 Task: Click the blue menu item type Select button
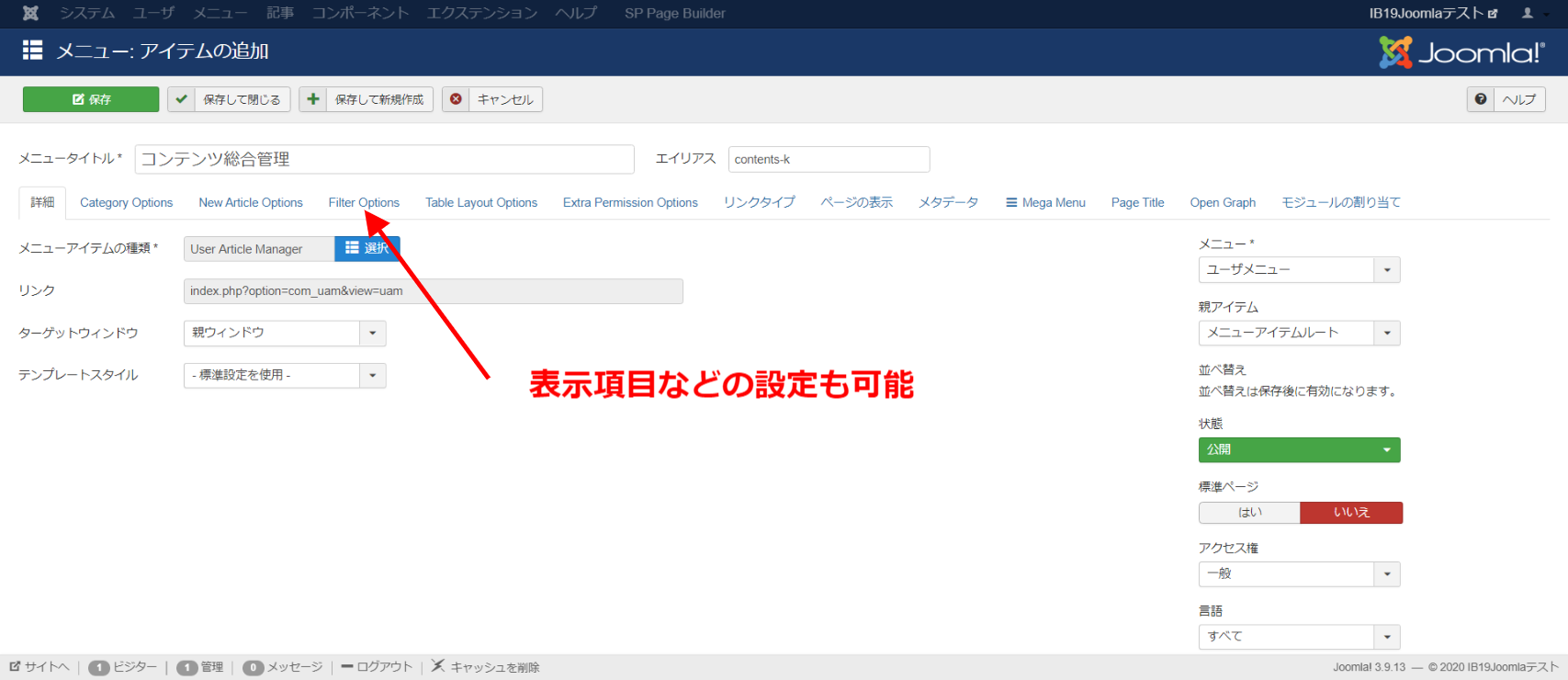pyautogui.click(x=367, y=248)
